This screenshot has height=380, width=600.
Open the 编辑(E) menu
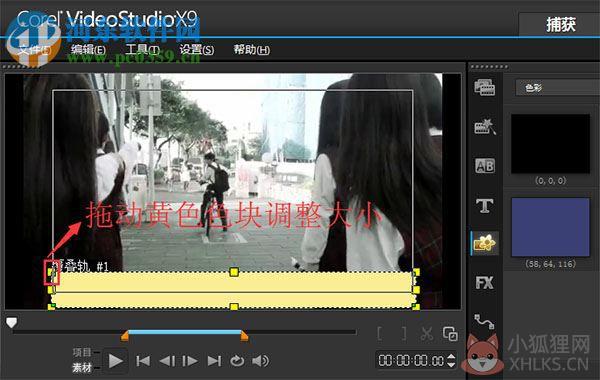88,50
